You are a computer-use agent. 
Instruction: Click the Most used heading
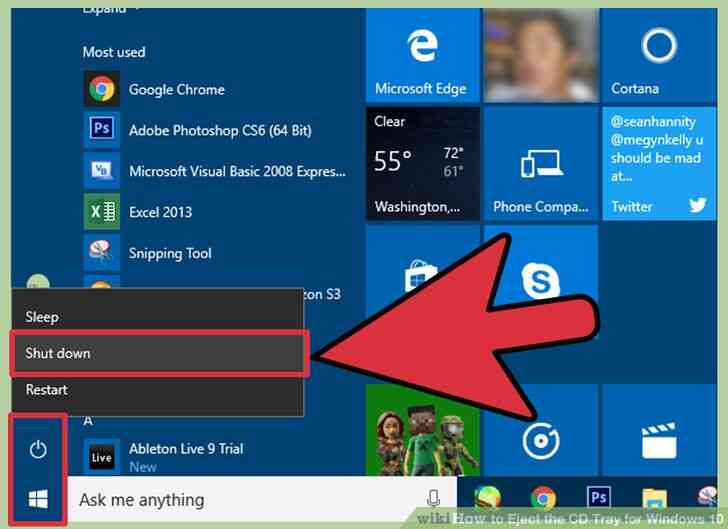(114, 52)
